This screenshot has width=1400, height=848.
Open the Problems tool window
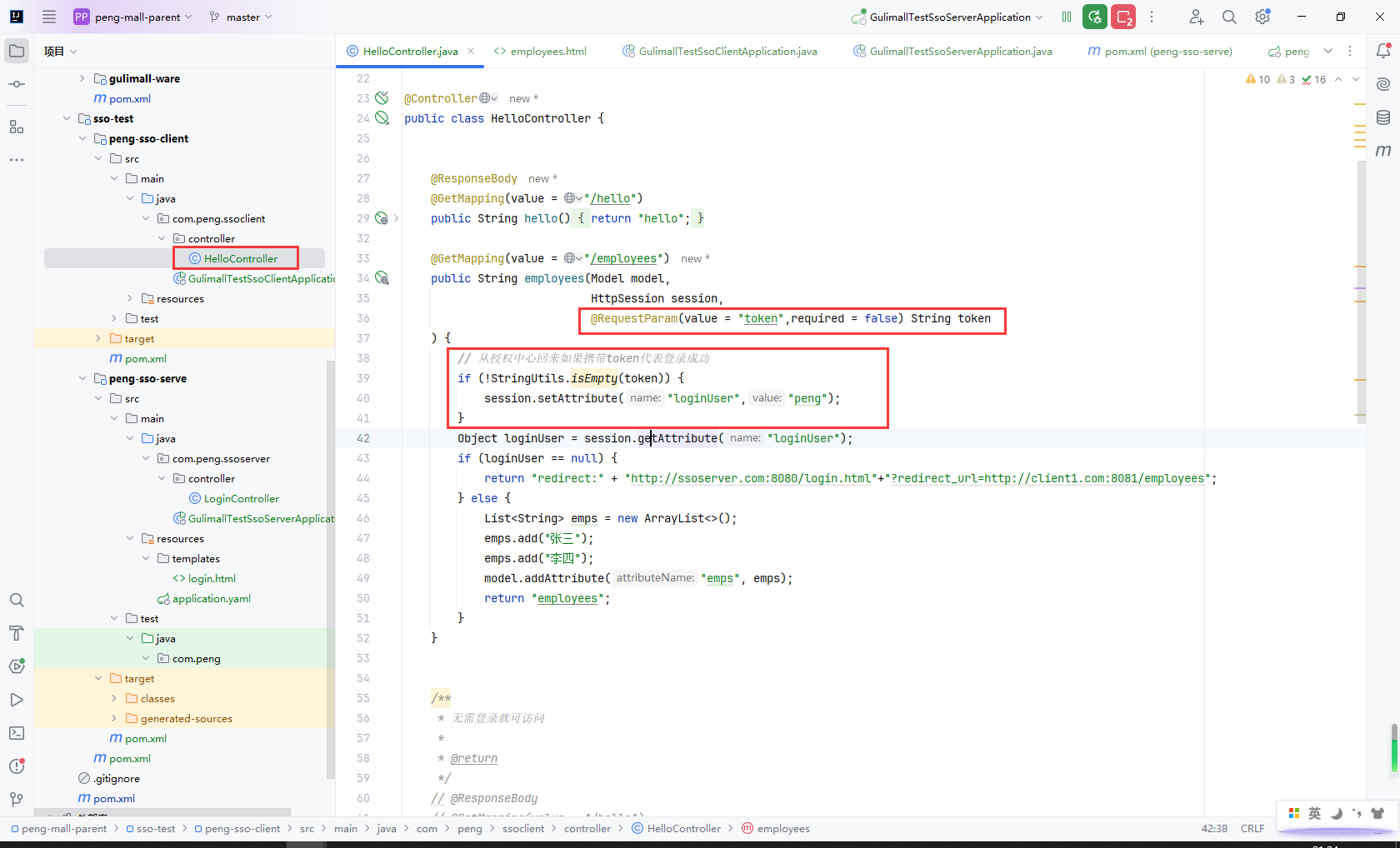pyautogui.click(x=17, y=766)
